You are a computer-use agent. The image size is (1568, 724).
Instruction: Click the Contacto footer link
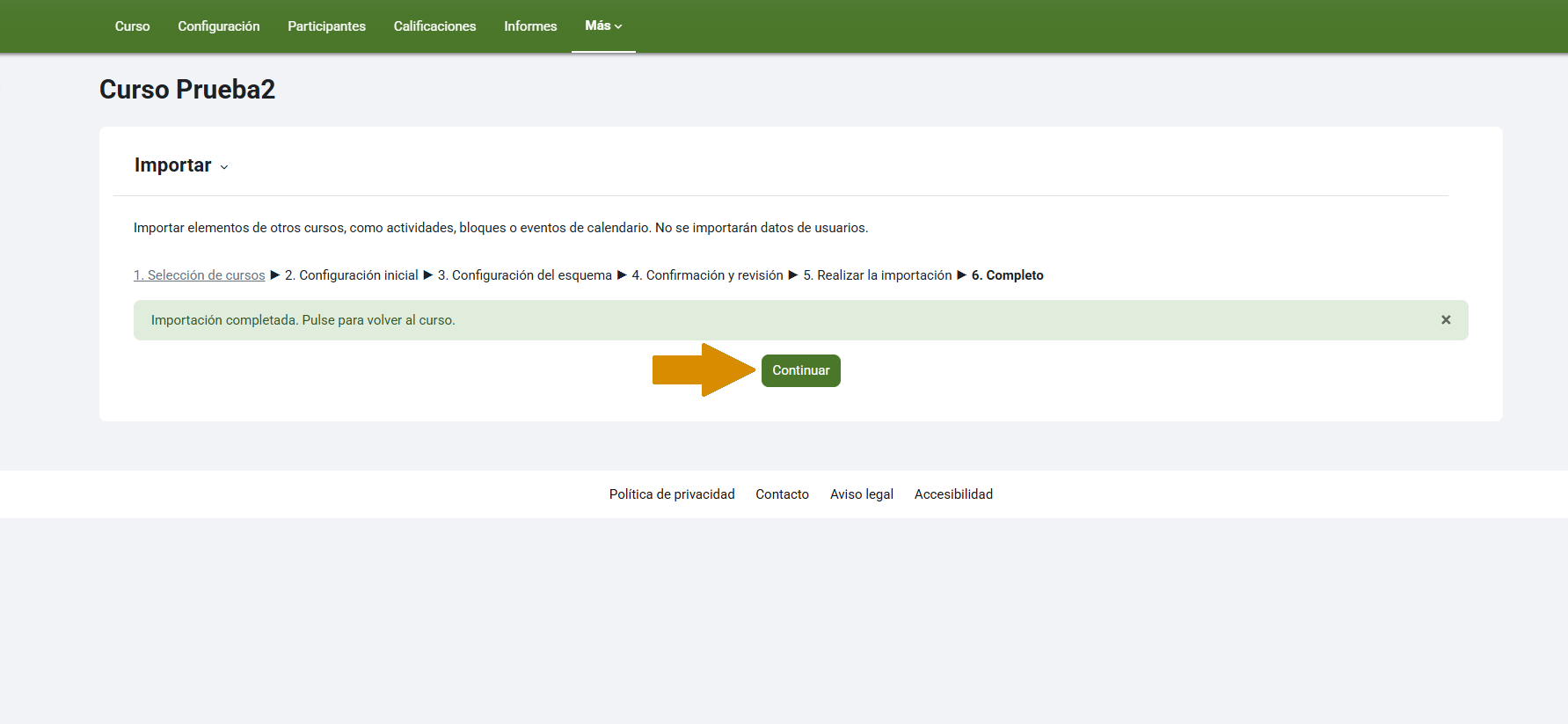pyautogui.click(x=782, y=494)
